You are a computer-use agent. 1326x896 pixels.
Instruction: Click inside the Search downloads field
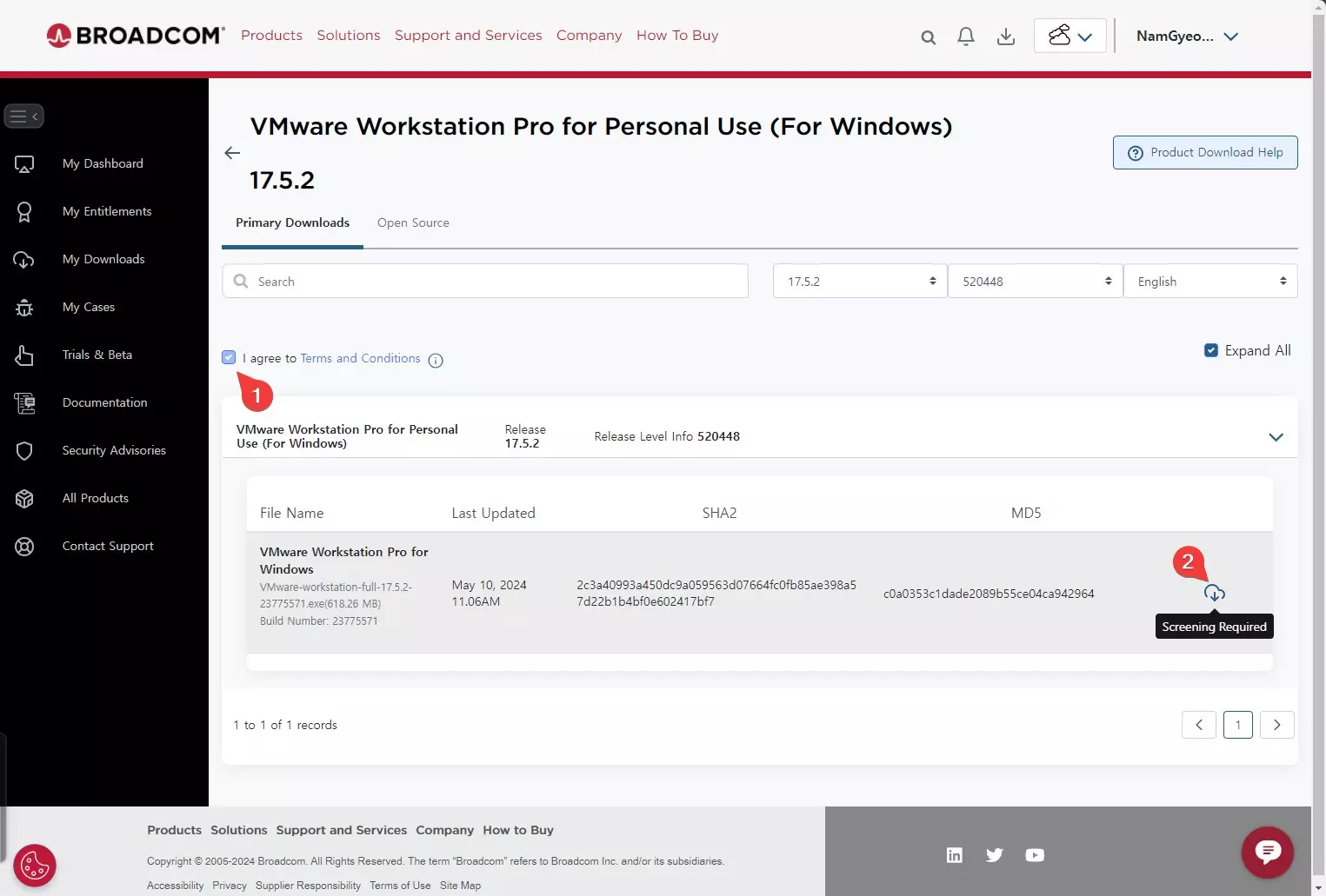484,281
